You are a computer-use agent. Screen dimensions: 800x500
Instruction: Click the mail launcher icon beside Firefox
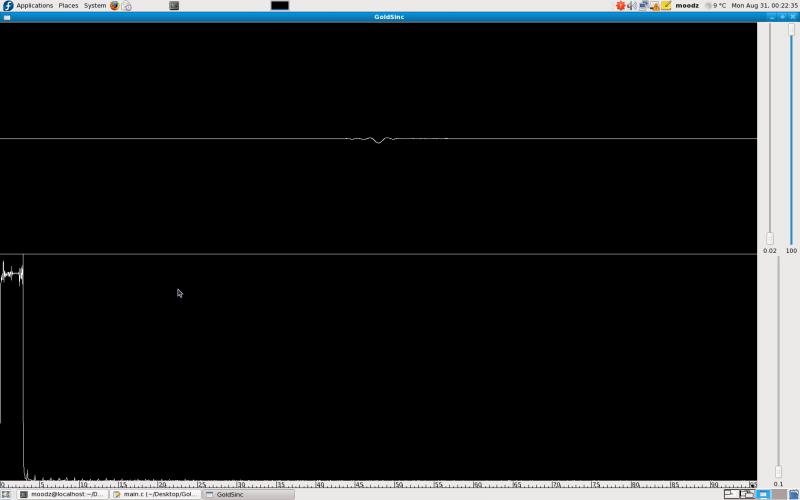(127, 6)
